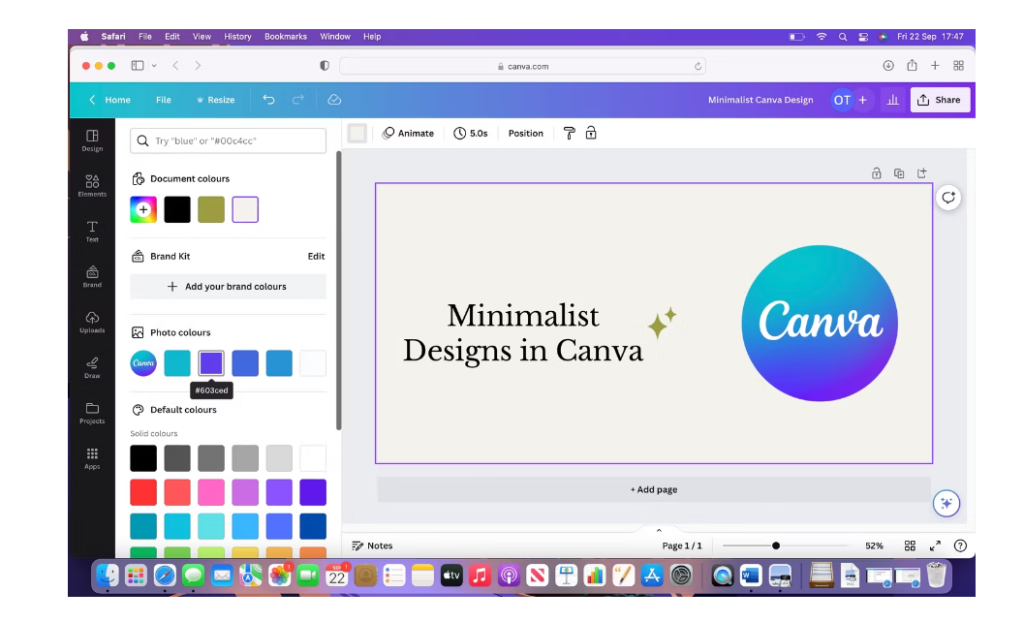1024x623 pixels.
Task: Open grid view of pages
Action: pyautogui.click(x=910, y=545)
